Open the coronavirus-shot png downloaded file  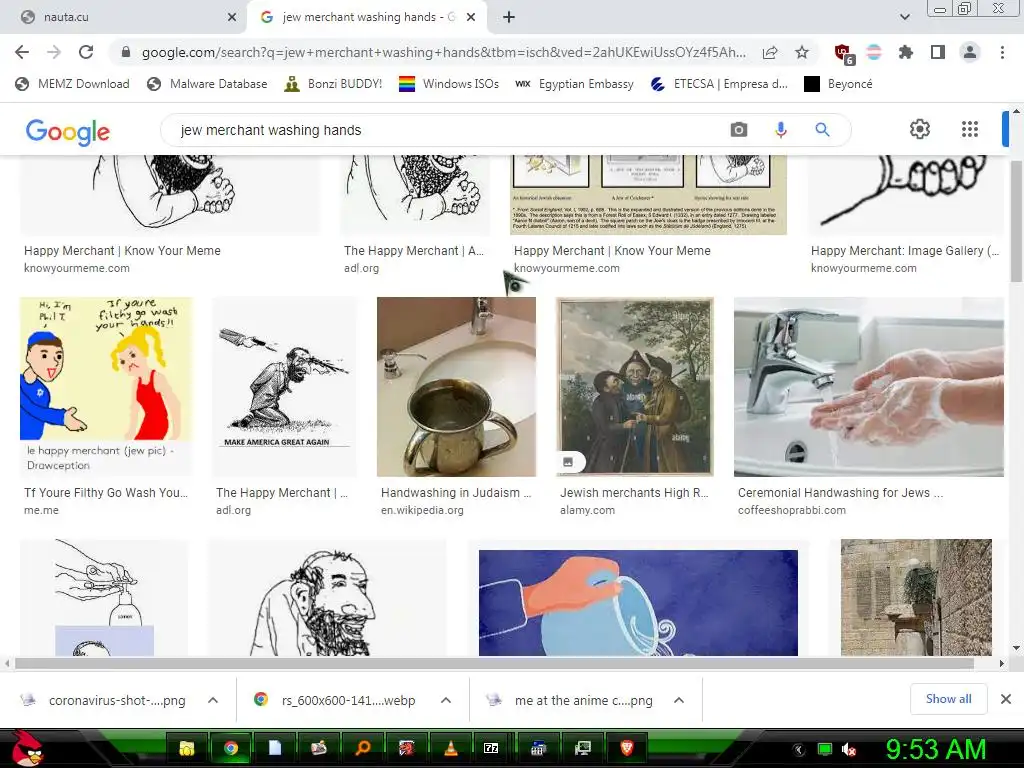[x=104, y=700]
